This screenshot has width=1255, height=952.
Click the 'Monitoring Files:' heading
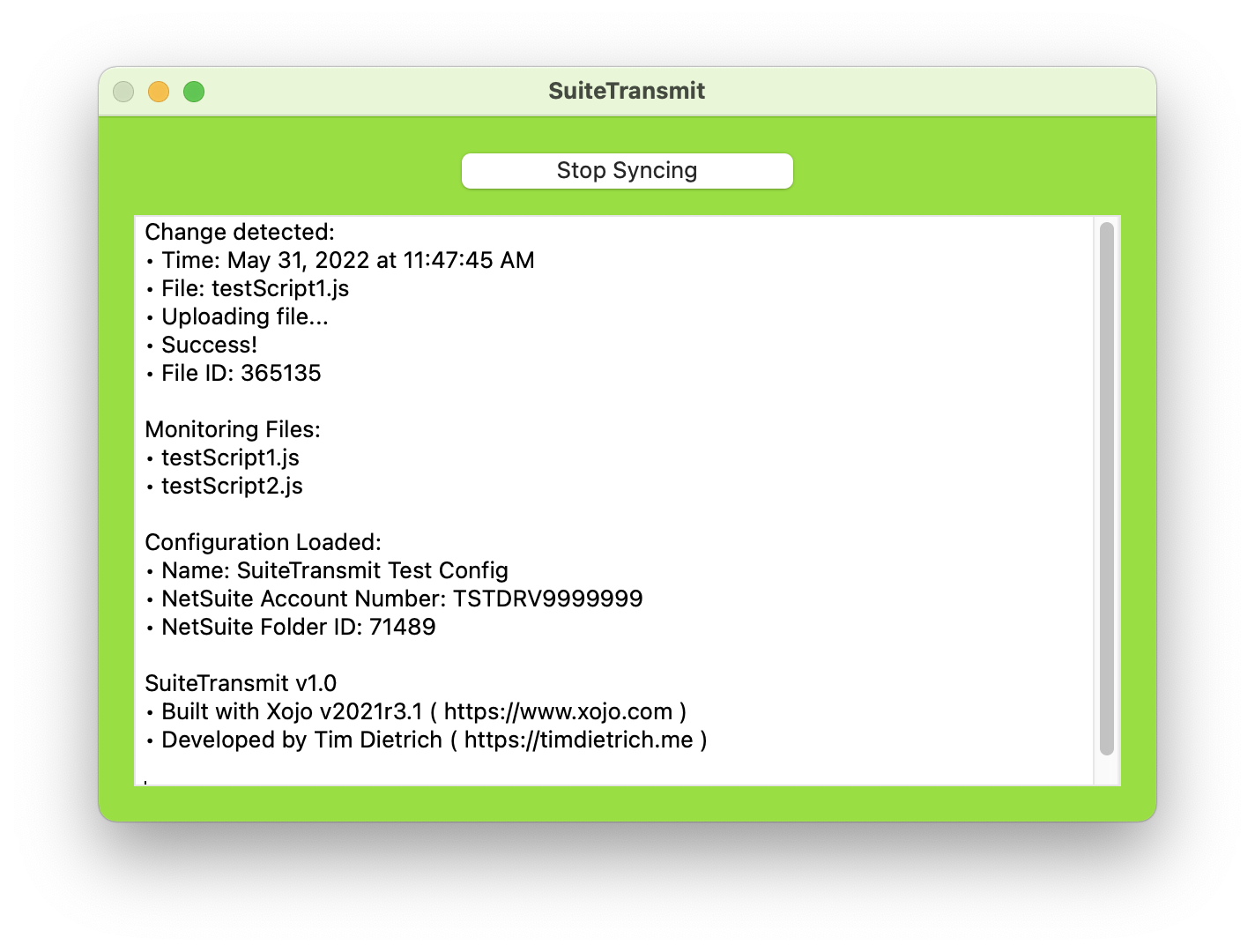pos(233,429)
